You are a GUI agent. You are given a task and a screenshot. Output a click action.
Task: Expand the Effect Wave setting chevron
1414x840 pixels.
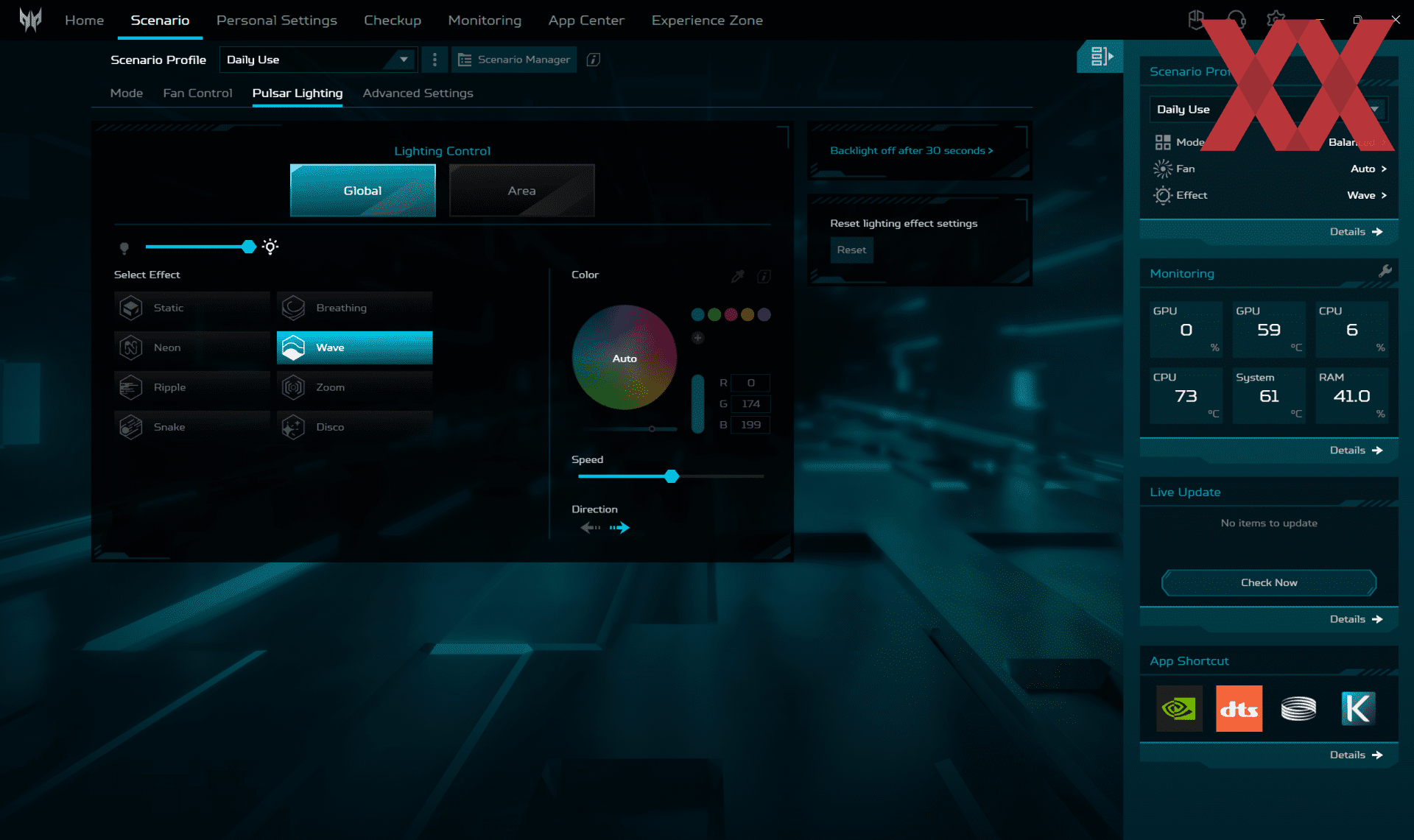click(1384, 195)
